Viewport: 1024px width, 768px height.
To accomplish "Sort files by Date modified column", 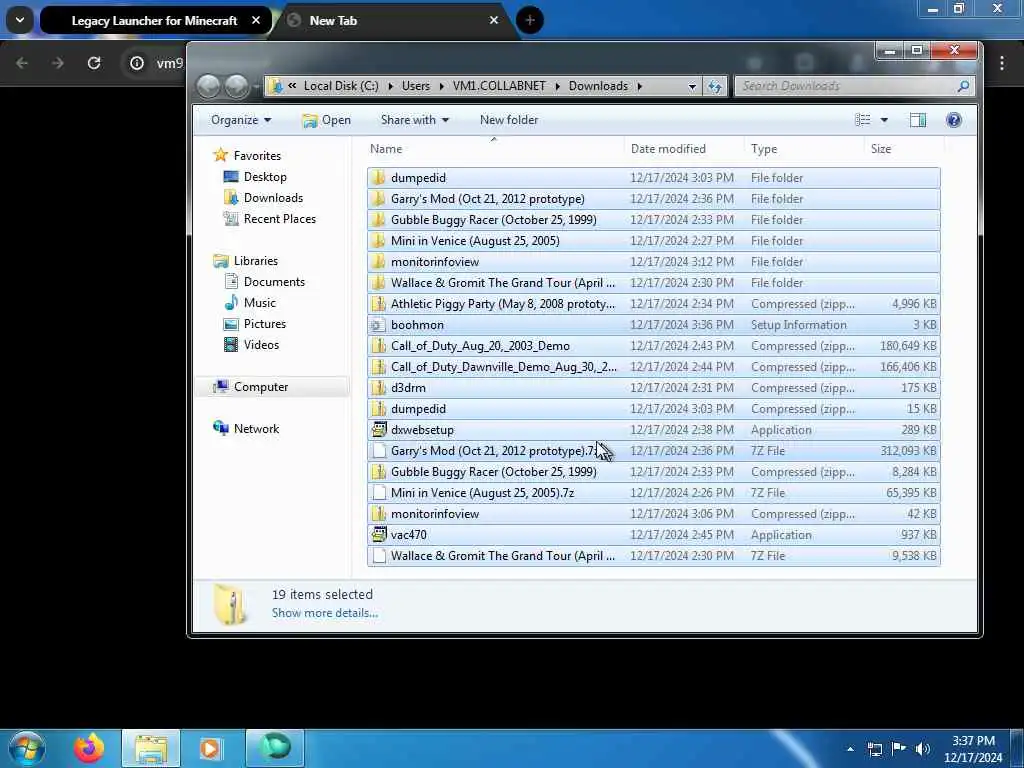I will click(682, 149).
